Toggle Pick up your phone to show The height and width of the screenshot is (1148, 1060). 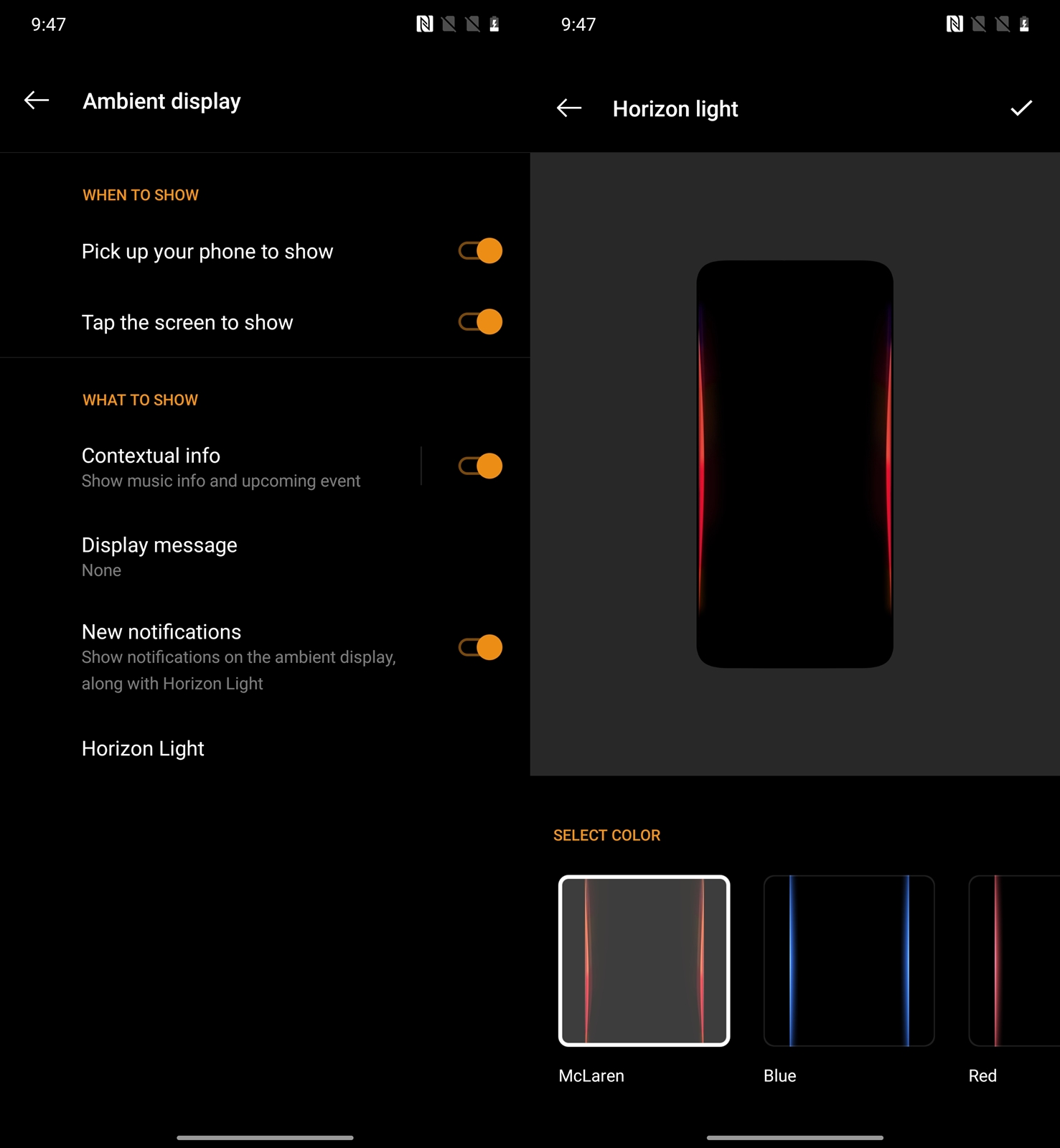[480, 251]
